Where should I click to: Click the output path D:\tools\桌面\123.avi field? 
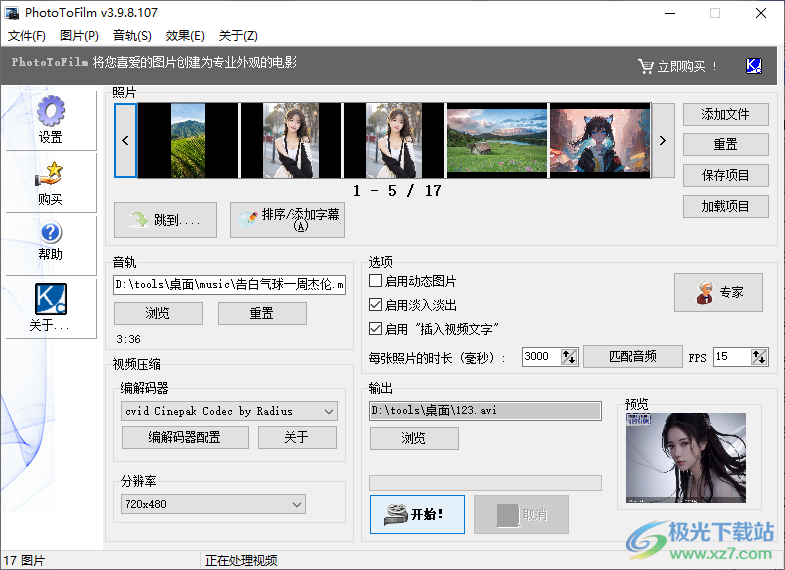[485, 411]
